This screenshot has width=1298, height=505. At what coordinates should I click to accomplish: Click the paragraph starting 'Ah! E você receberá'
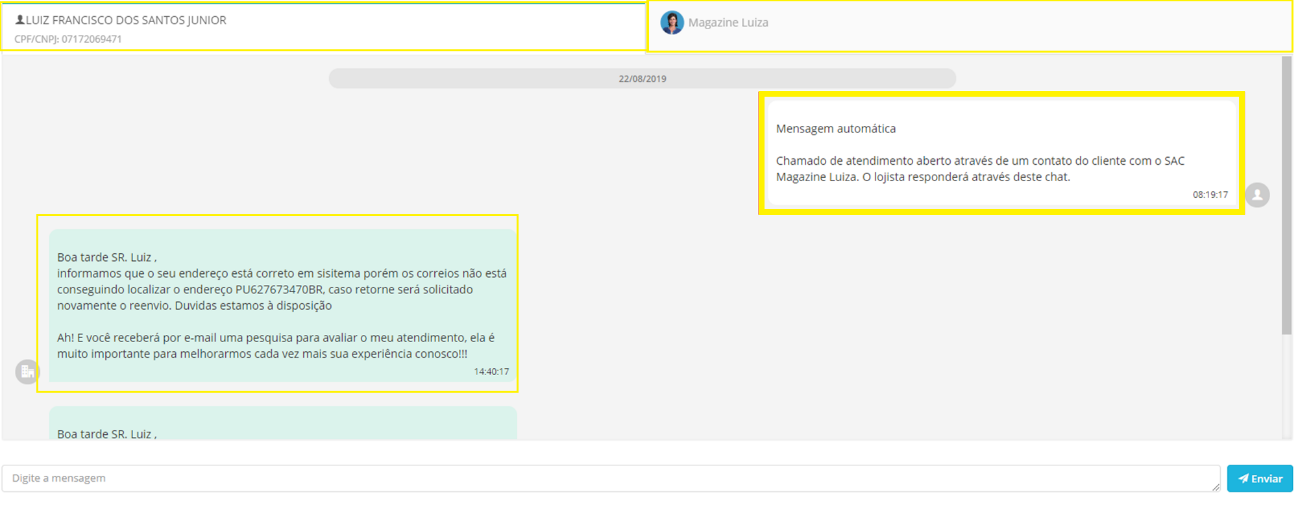(x=276, y=346)
